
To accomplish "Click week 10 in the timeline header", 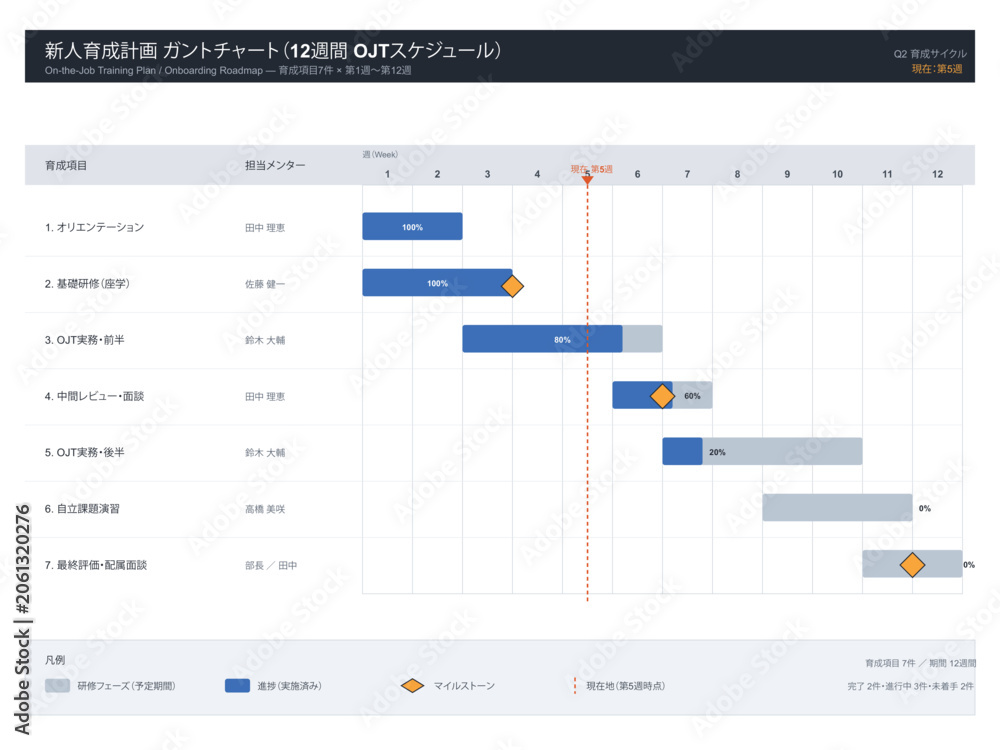I will click(x=837, y=174).
